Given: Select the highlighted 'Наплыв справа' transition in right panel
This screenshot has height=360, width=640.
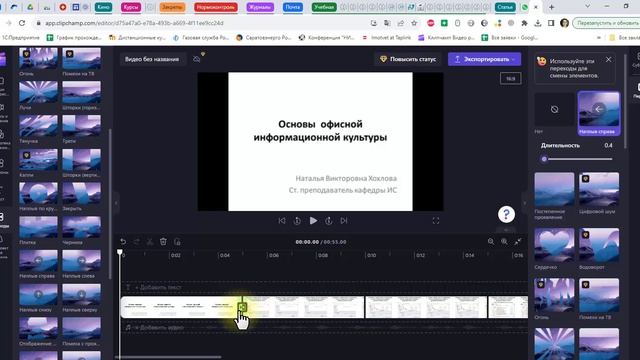Looking at the screenshot, I should pyautogui.click(x=599, y=113).
